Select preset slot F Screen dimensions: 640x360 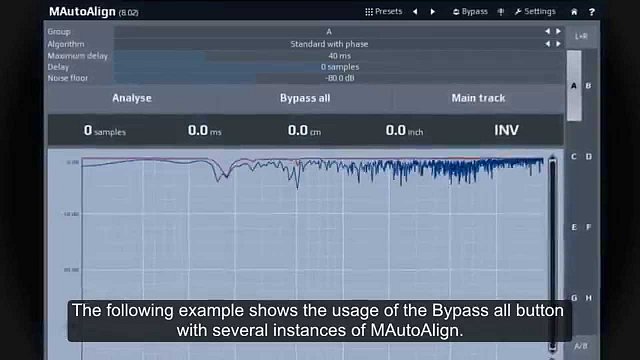(589, 227)
